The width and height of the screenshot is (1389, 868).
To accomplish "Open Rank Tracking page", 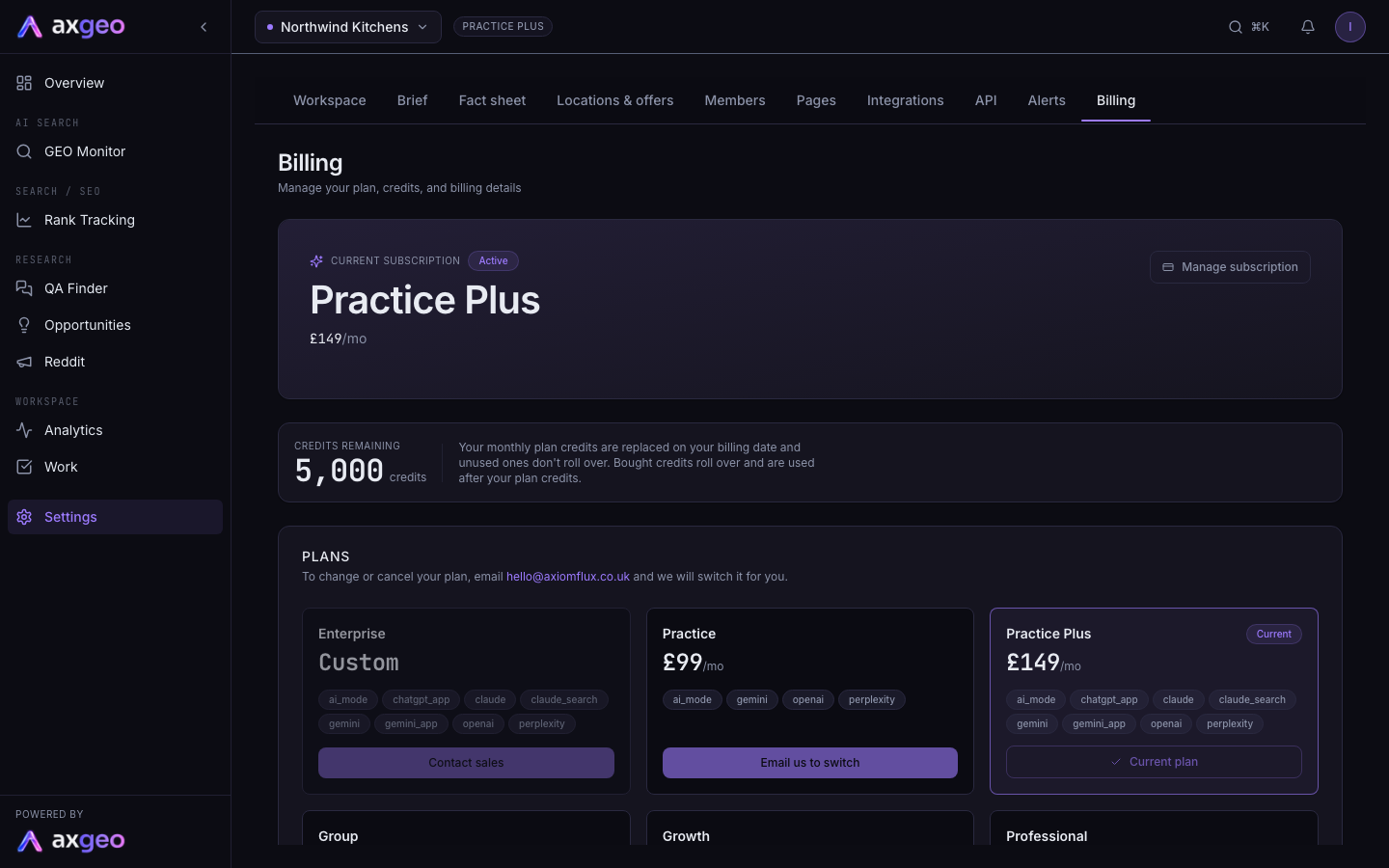I will pos(115,220).
